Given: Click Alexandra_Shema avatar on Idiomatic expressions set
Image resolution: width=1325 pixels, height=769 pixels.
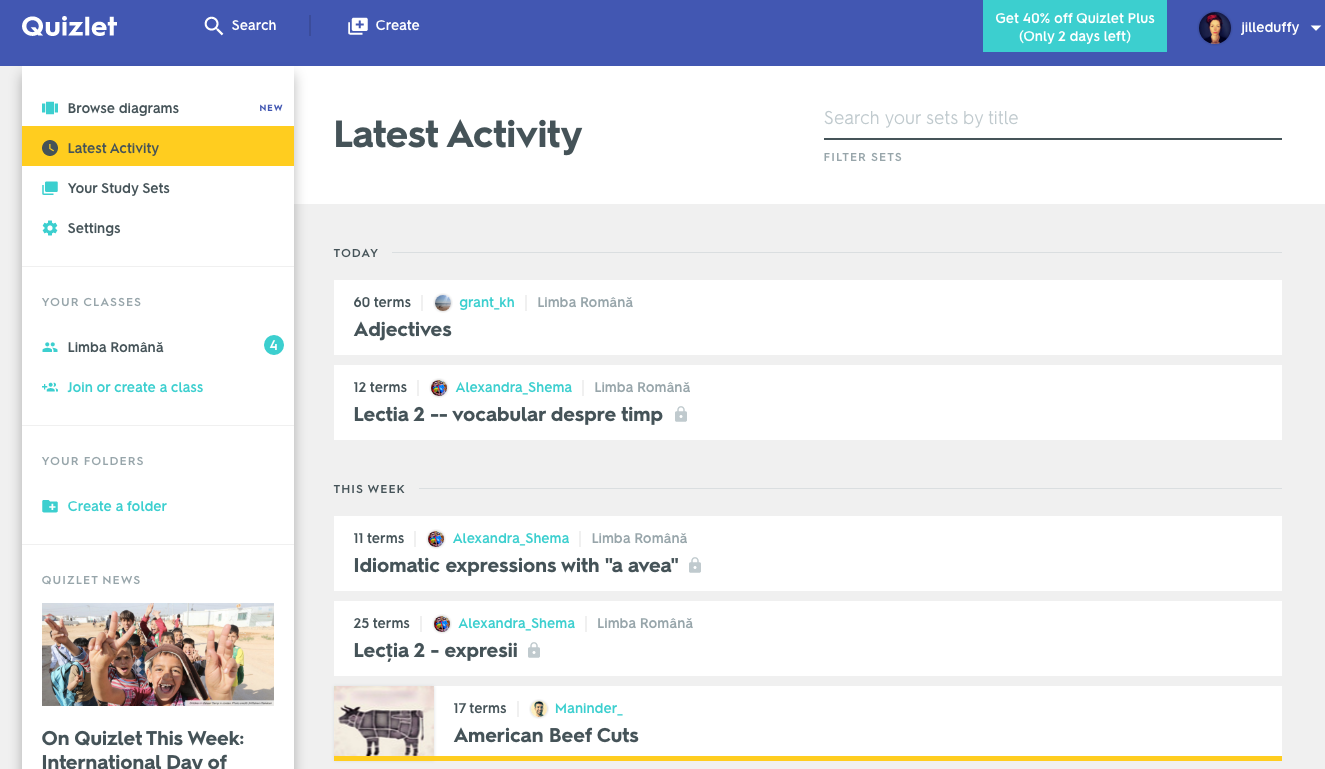Looking at the screenshot, I should 436,539.
